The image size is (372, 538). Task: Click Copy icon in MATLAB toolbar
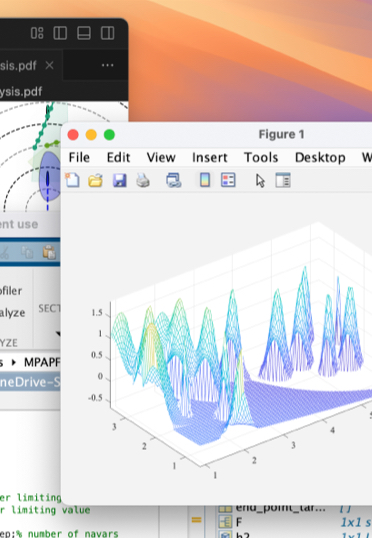pyautogui.click(x=27, y=253)
